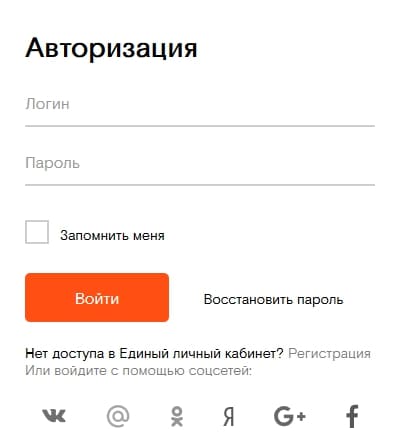Click the Или войдите с помощью соцсетей text
395x442 pixels.
tap(138, 371)
